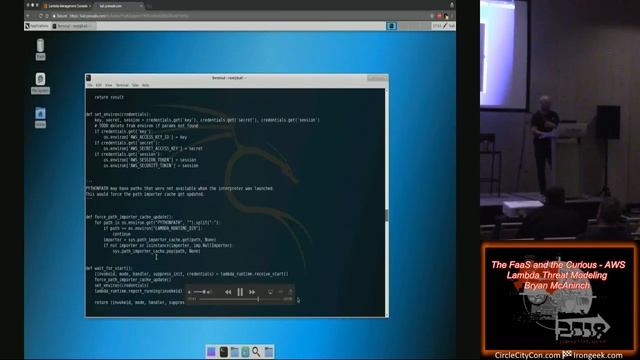
Task: Open the magnifier search icon in dock
Action: 256,351
